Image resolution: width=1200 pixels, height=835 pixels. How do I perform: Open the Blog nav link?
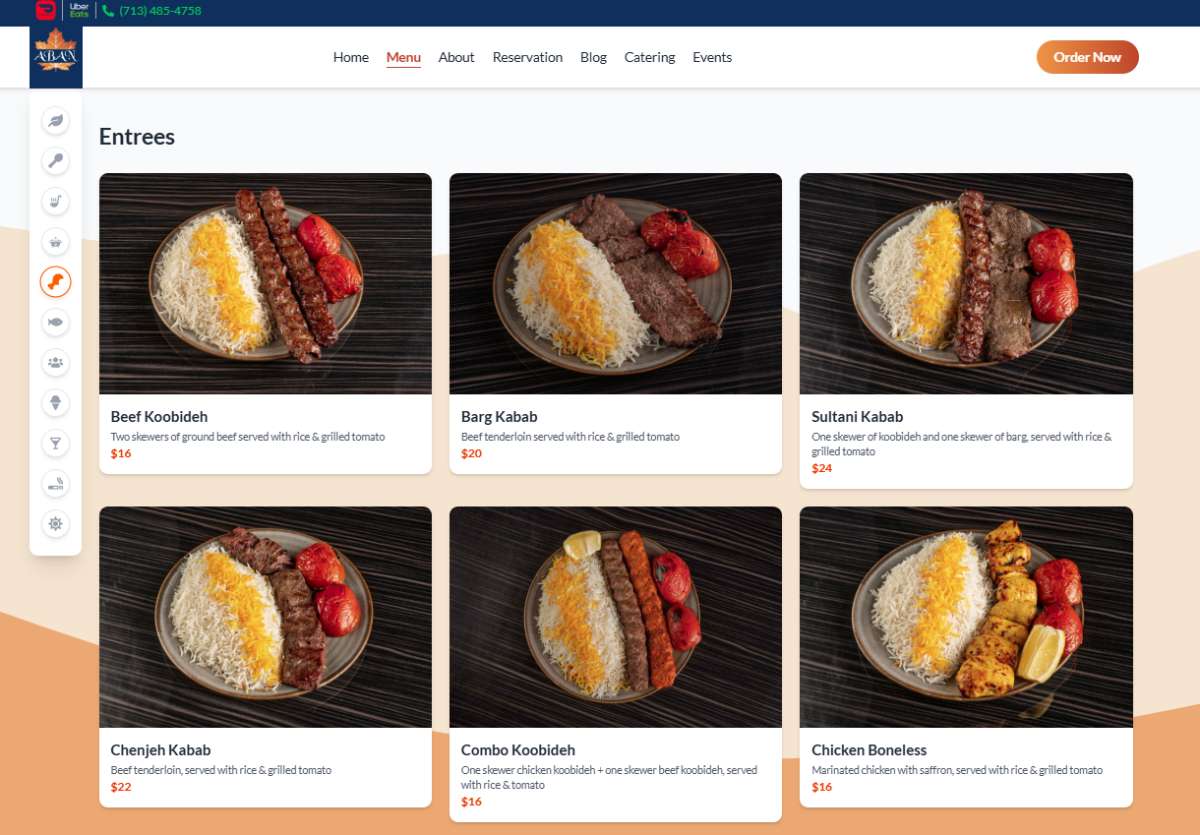click(x=593, y=58)
